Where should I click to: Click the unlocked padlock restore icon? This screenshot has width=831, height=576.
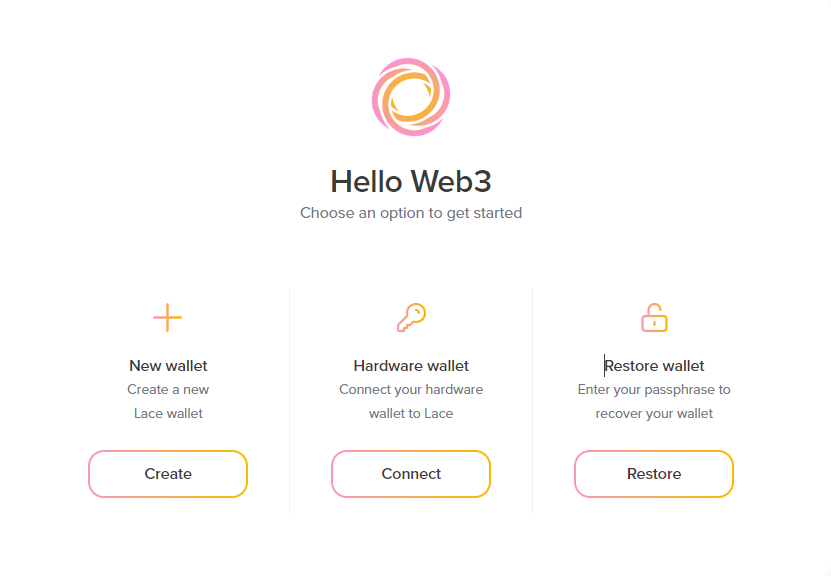pyautogui.click(x=654, y=318)
